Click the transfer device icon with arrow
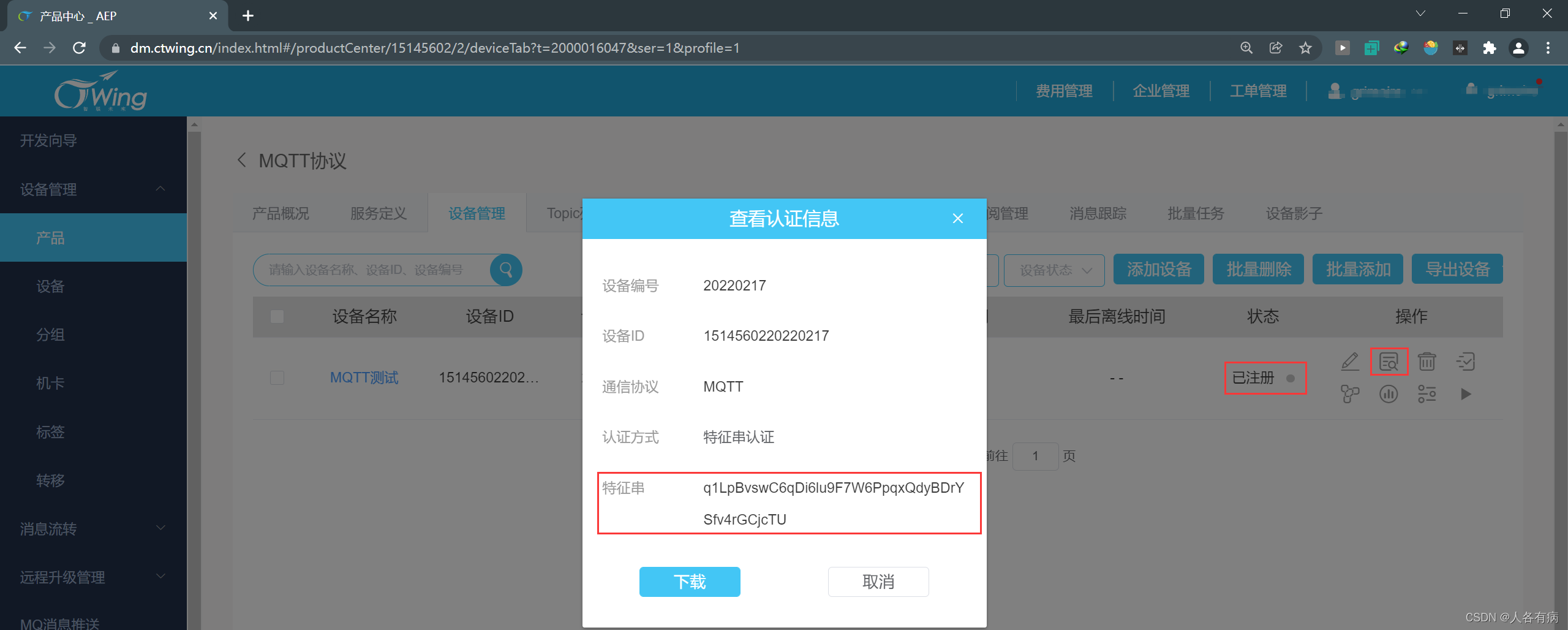The width and height of the screenshot is (1568, 630). click(1465, 362)
